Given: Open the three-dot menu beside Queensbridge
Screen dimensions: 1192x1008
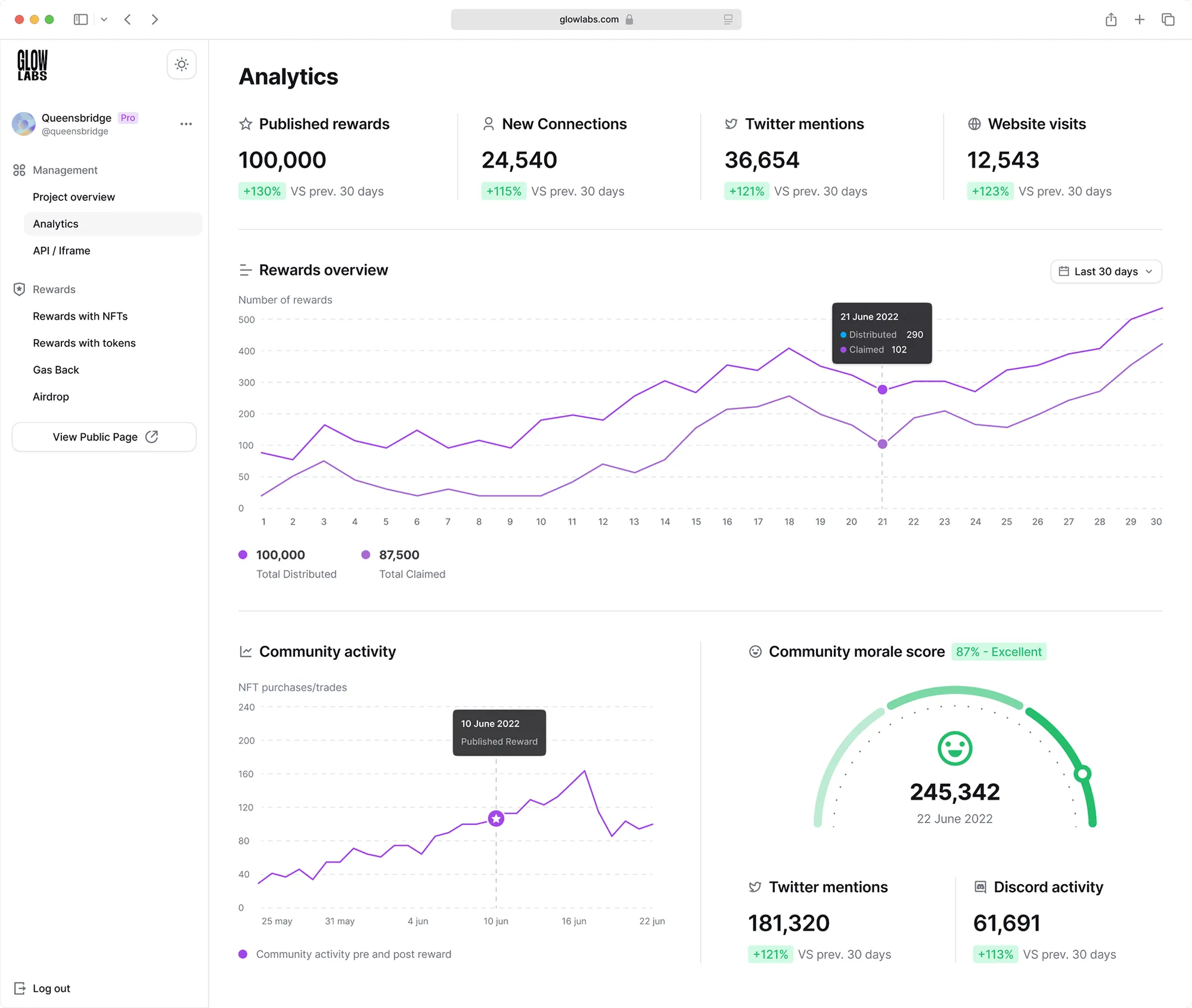Looking at the screenshot, I should coord(186,124).
